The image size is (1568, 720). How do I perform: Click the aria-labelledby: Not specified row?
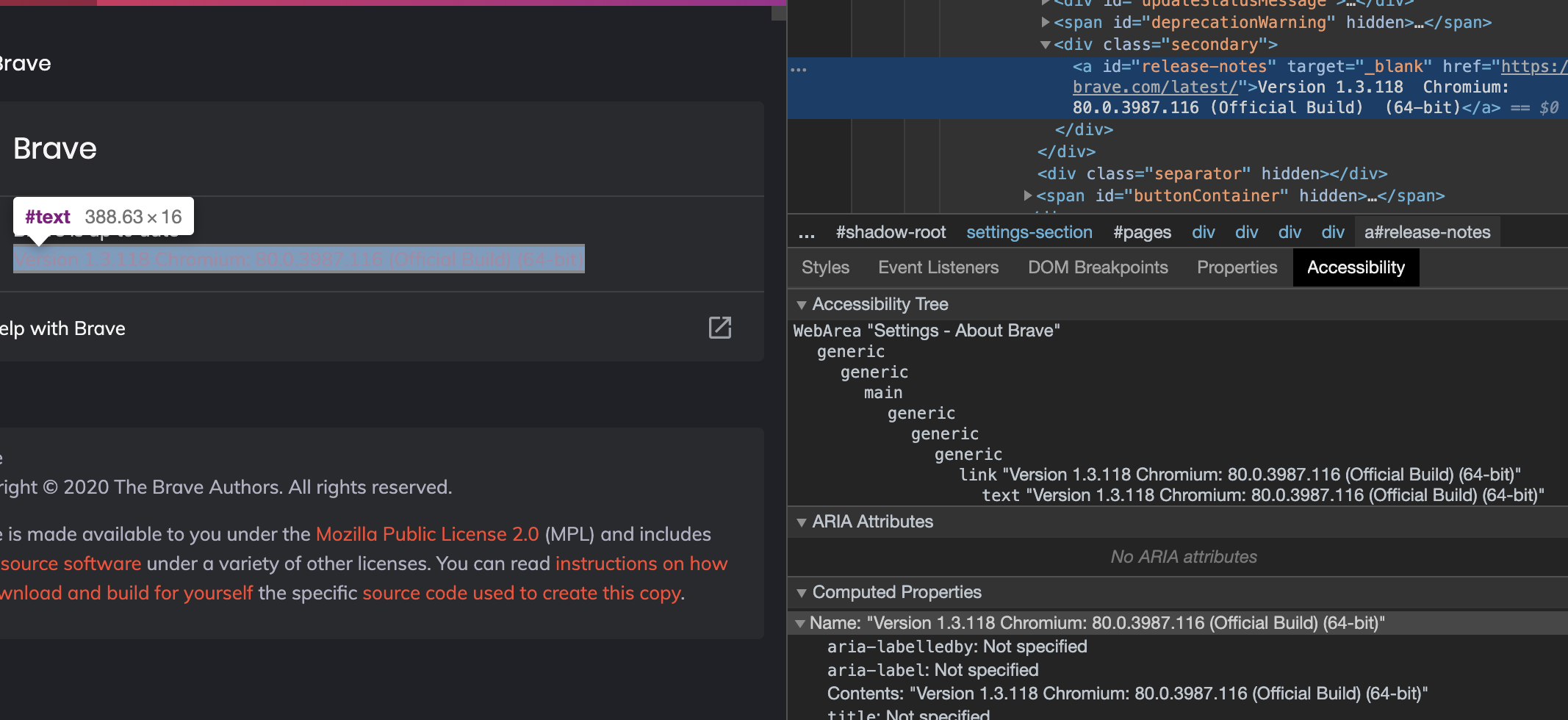click(957, 647)
